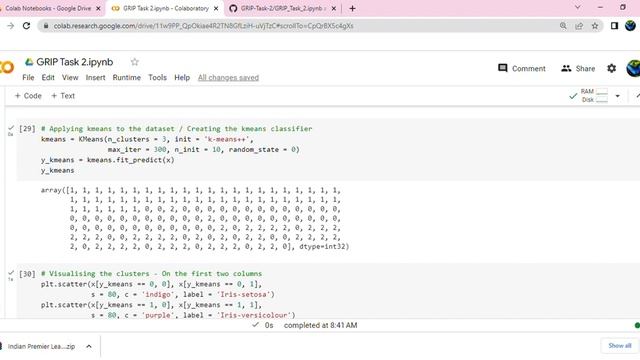The height and width of the screenshot is (360, 640).
Task: Open the Help menu
Action: pos(182,78)
